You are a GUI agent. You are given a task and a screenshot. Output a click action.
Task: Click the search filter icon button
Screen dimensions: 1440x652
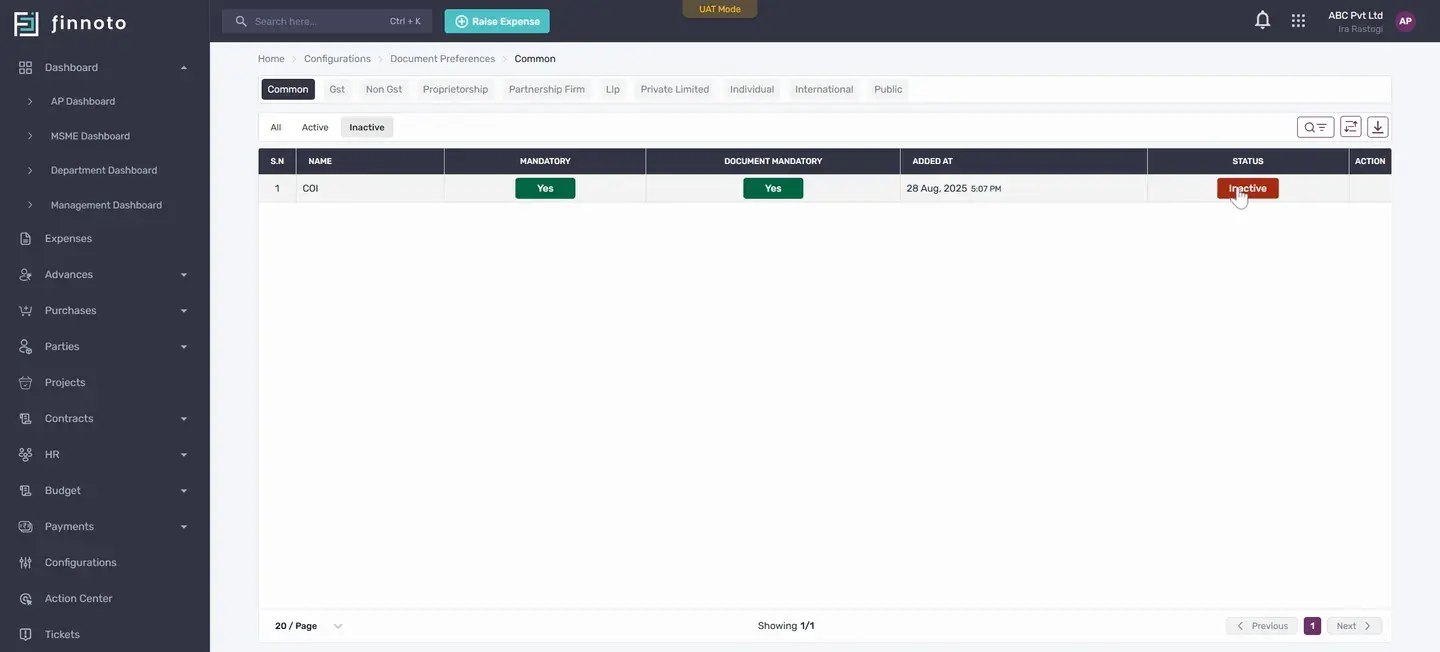pos(1316,127)
